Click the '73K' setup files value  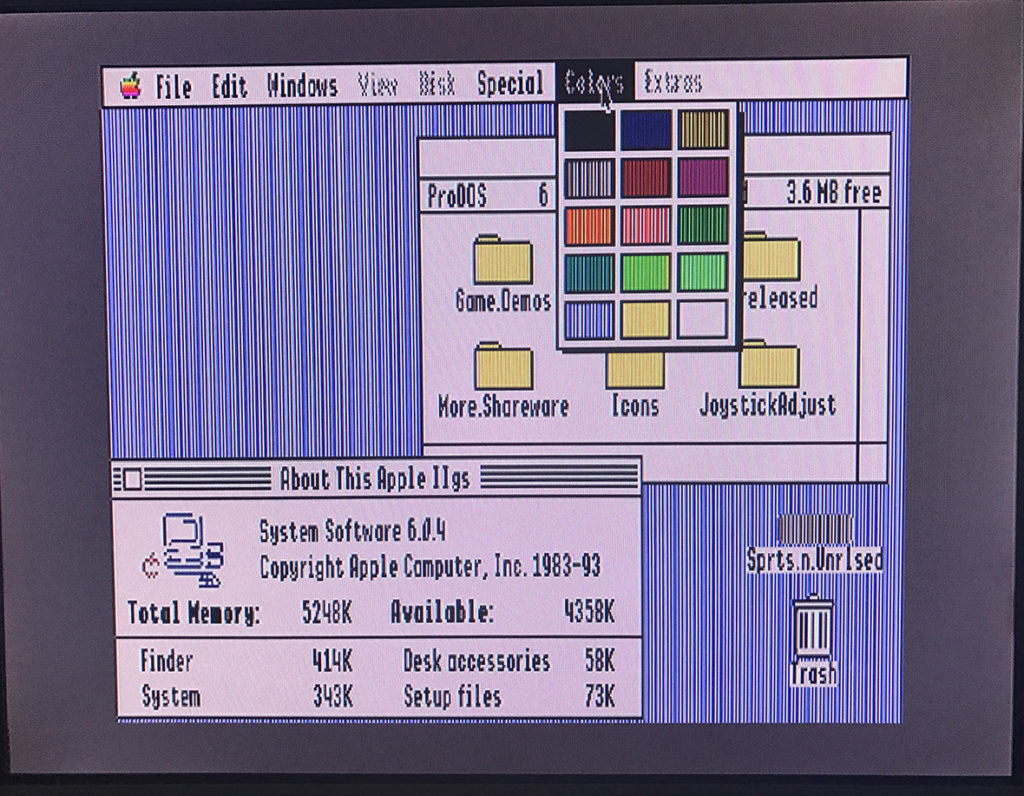[600, 695]
